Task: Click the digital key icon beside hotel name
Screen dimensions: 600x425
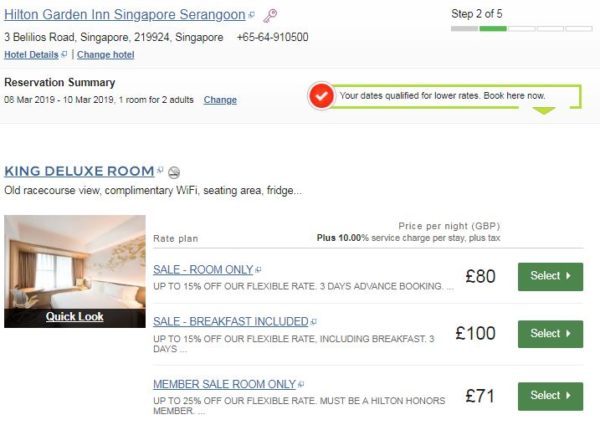Action: tap(270, 16)
